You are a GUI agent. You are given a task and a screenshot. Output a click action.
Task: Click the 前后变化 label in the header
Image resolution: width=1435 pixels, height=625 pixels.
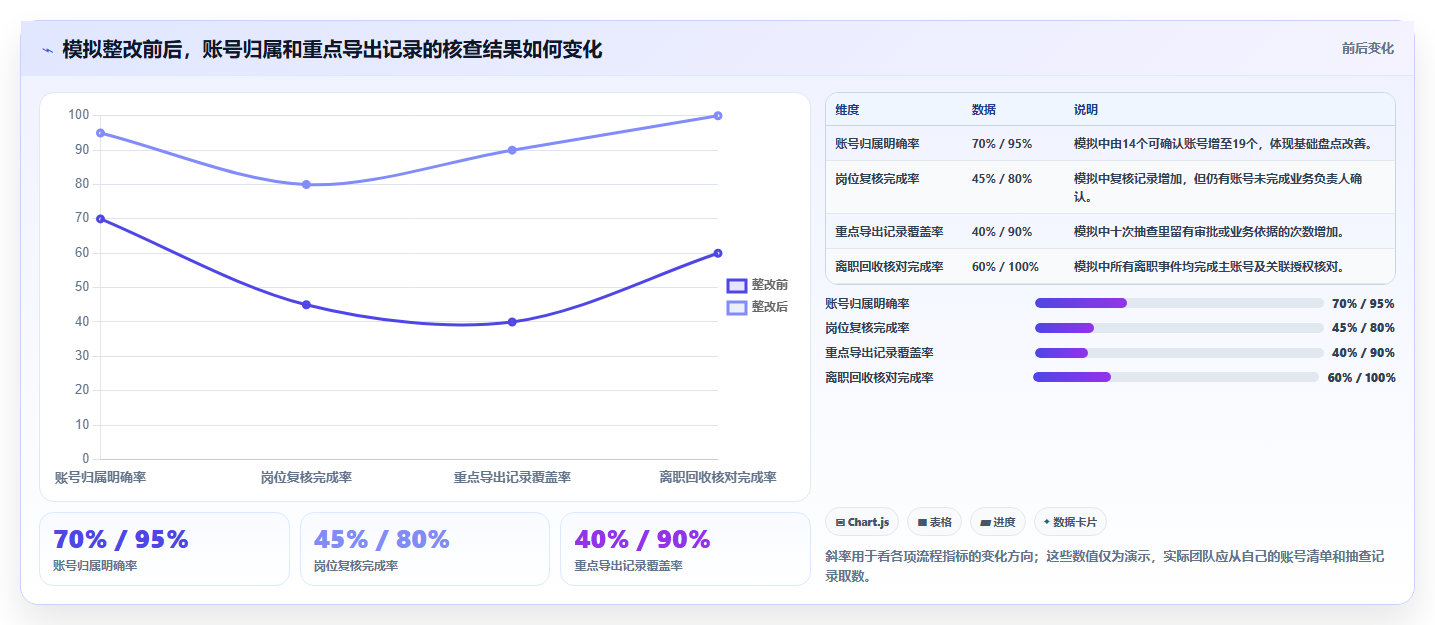pos(1367,49)
